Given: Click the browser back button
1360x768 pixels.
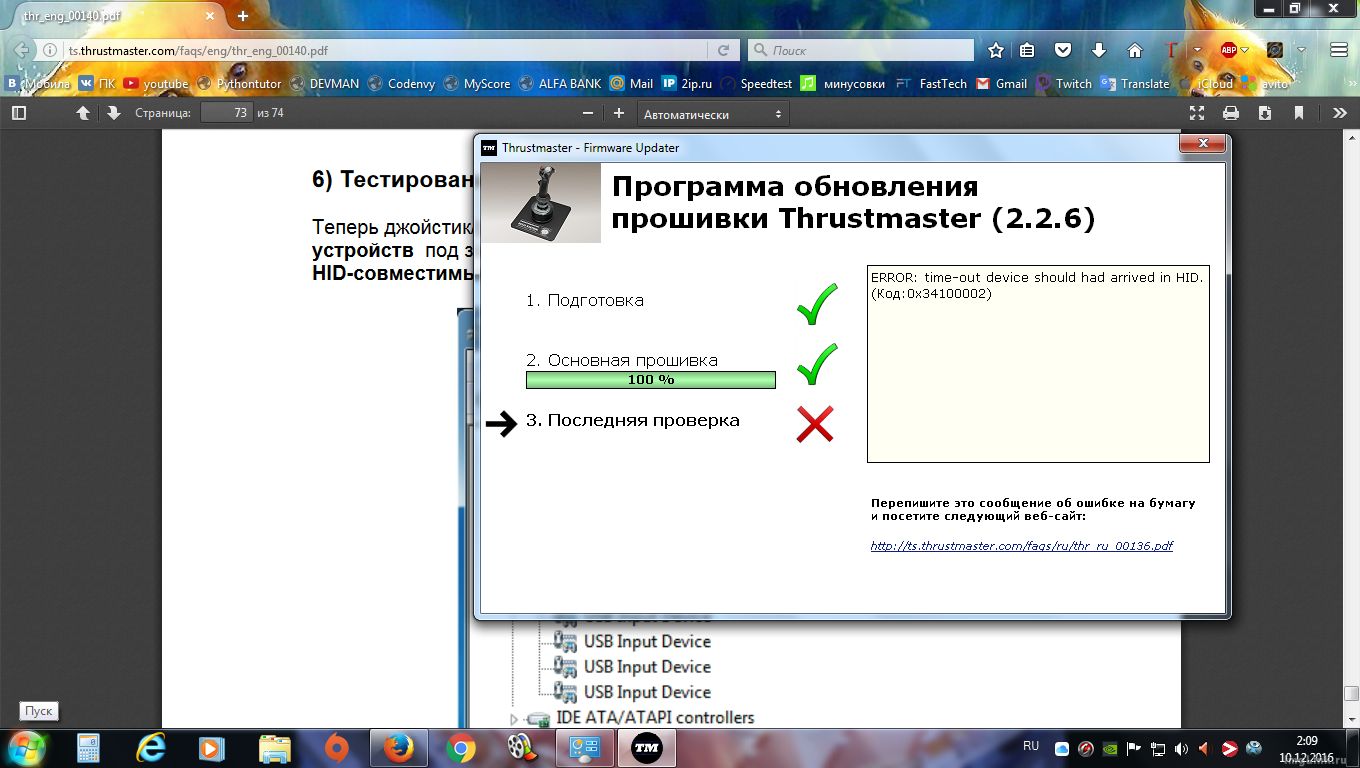Looking at the screenshot, I should tap(21, 50).
